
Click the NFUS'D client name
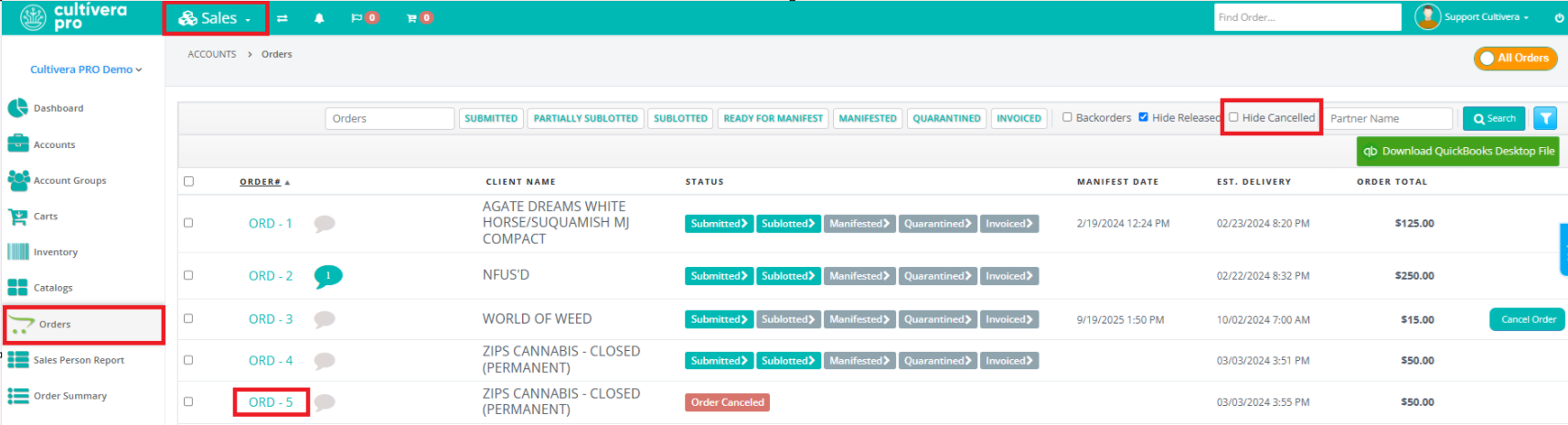[x=506, y=274]
